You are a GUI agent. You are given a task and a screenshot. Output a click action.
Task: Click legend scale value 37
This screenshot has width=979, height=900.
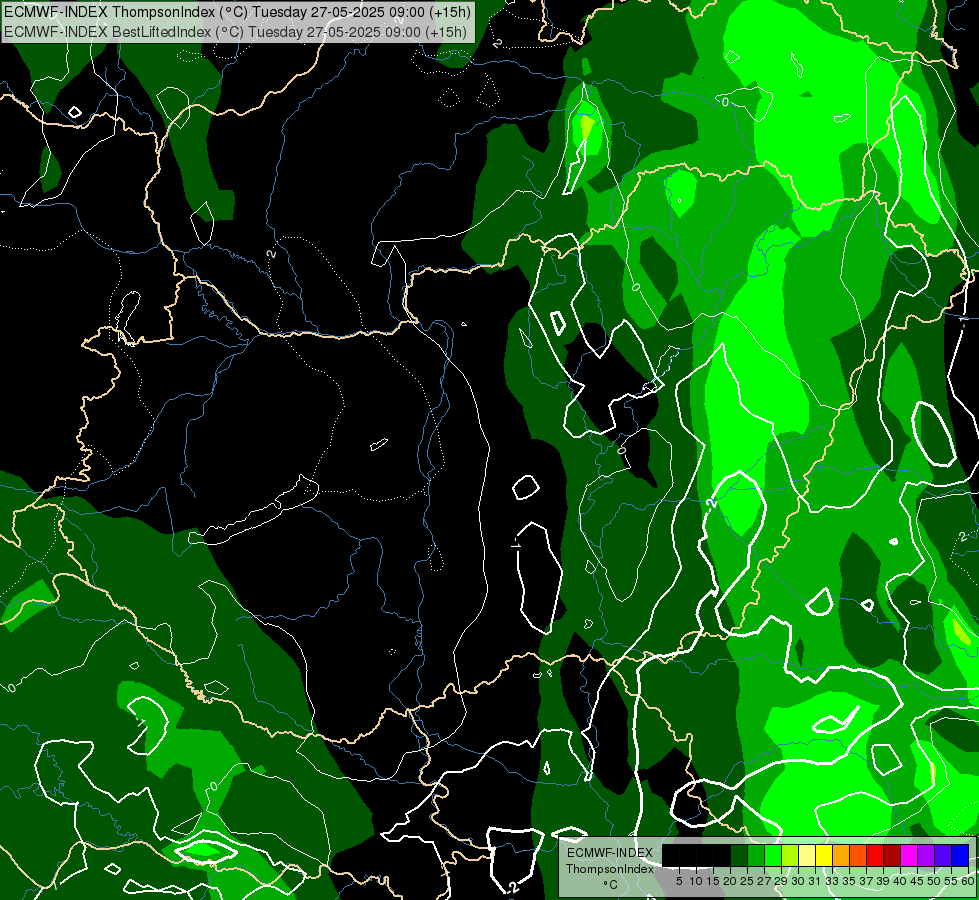pos(866,881)
